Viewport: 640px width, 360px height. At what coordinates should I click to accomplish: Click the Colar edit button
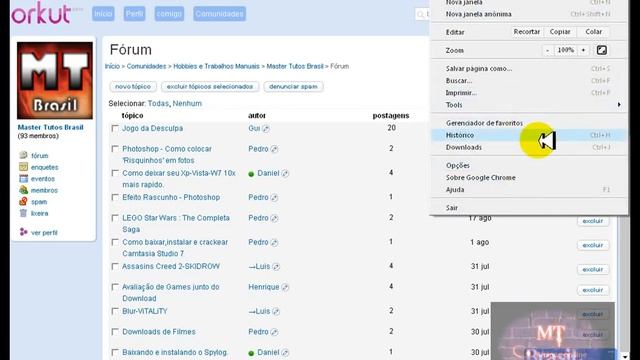593,31
